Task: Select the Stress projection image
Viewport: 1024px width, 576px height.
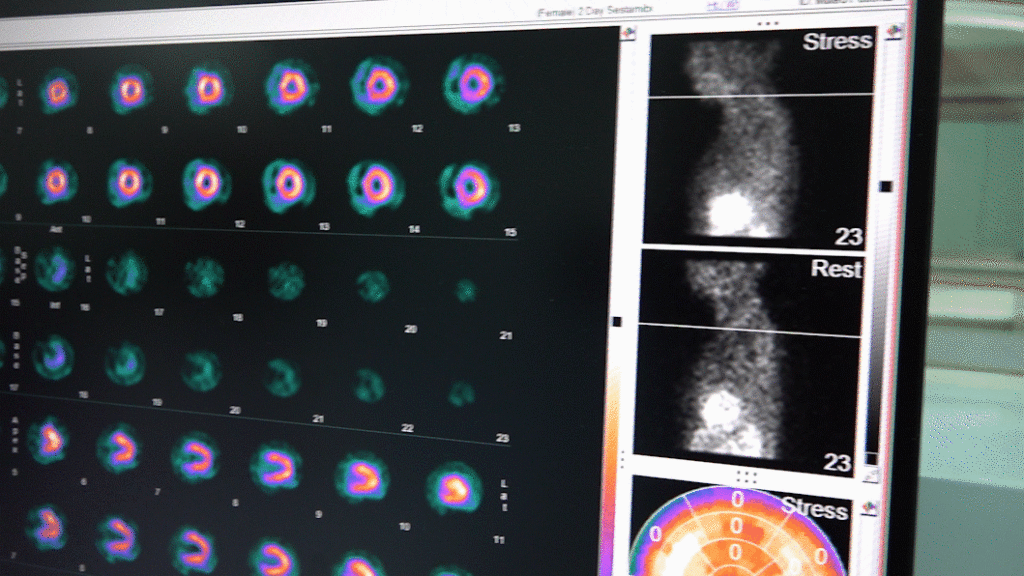Action: [760, 136]
